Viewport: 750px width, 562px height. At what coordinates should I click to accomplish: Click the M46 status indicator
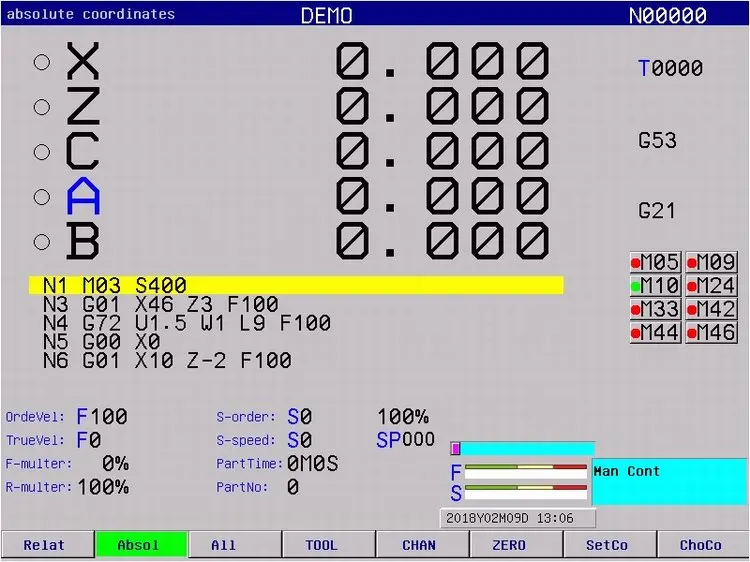pyautogui.click(x=711, y=332)
